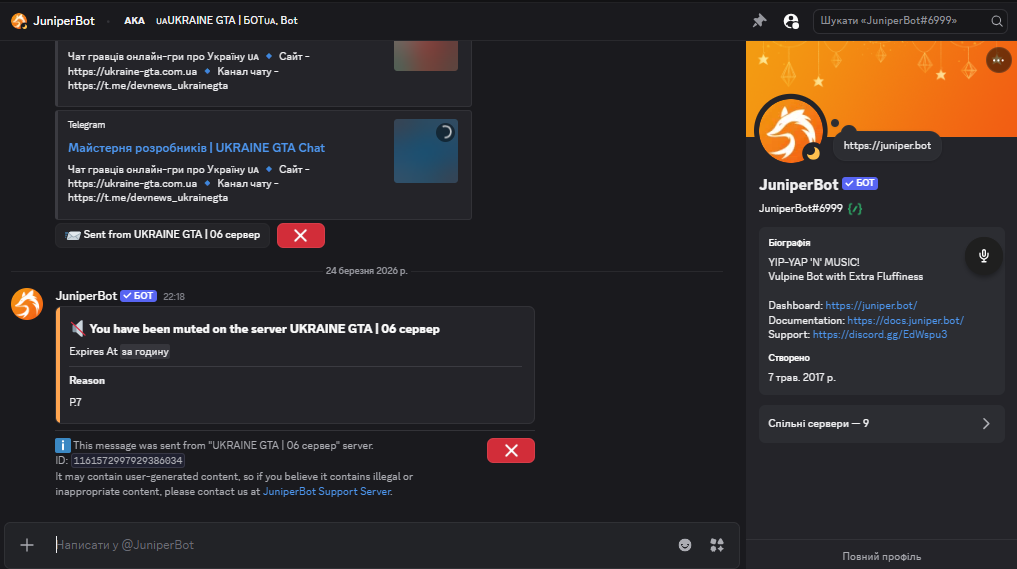
Task: Click AKA nickname text in header
Action: [134, 21]
